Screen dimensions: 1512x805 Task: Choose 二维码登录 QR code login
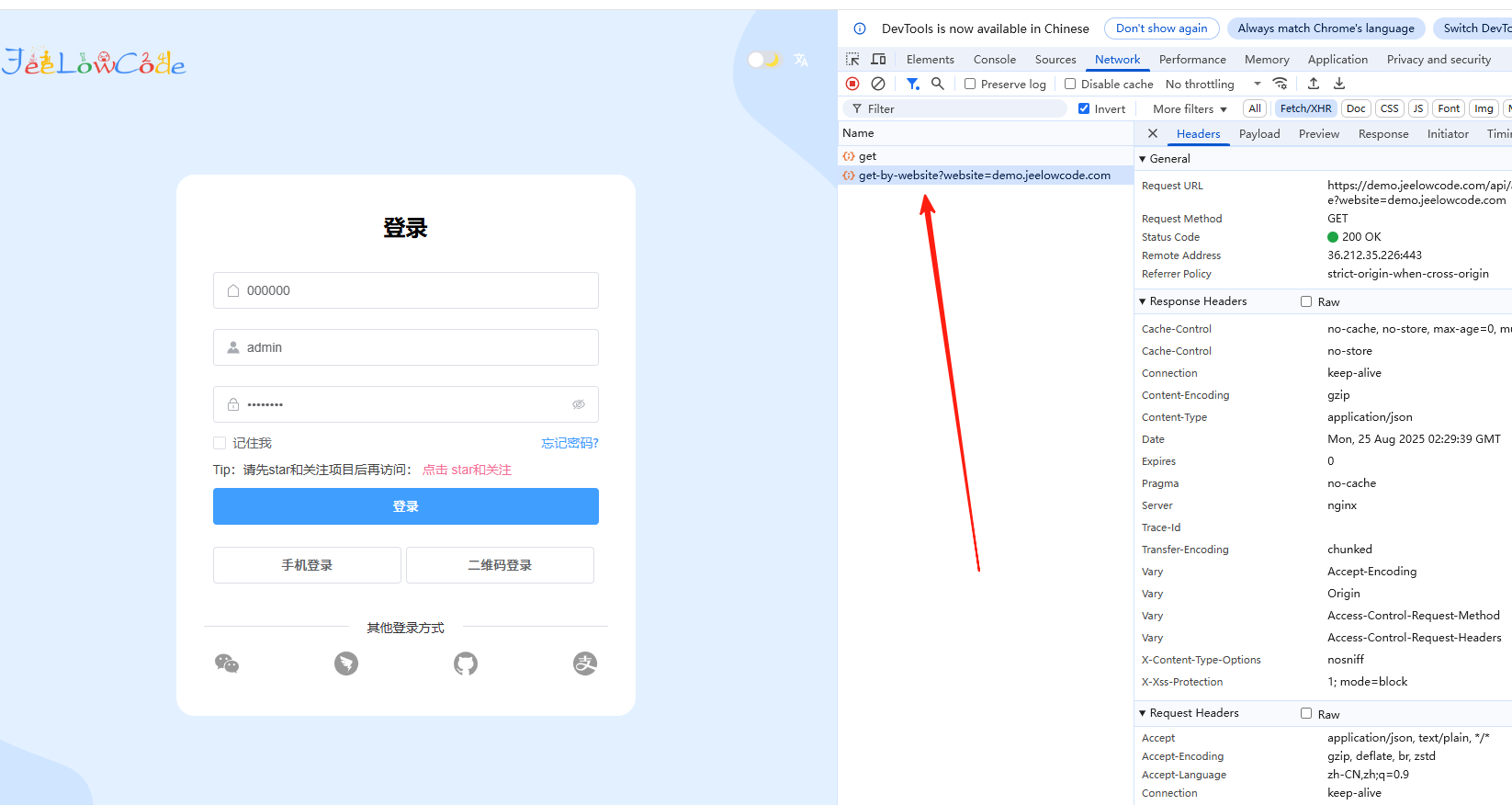(500, 565)
